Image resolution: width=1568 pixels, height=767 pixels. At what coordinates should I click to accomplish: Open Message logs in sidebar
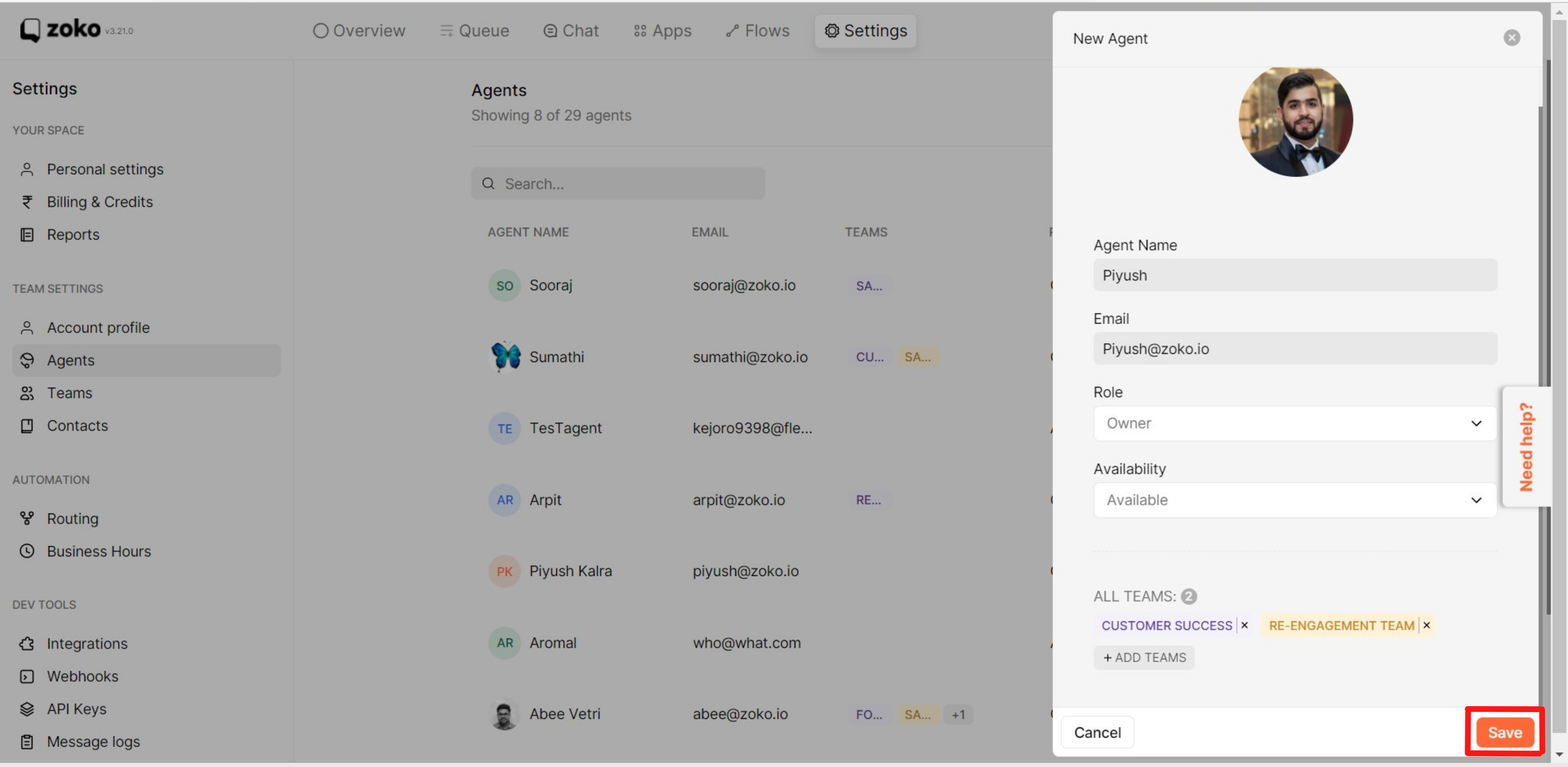(93, 741)
